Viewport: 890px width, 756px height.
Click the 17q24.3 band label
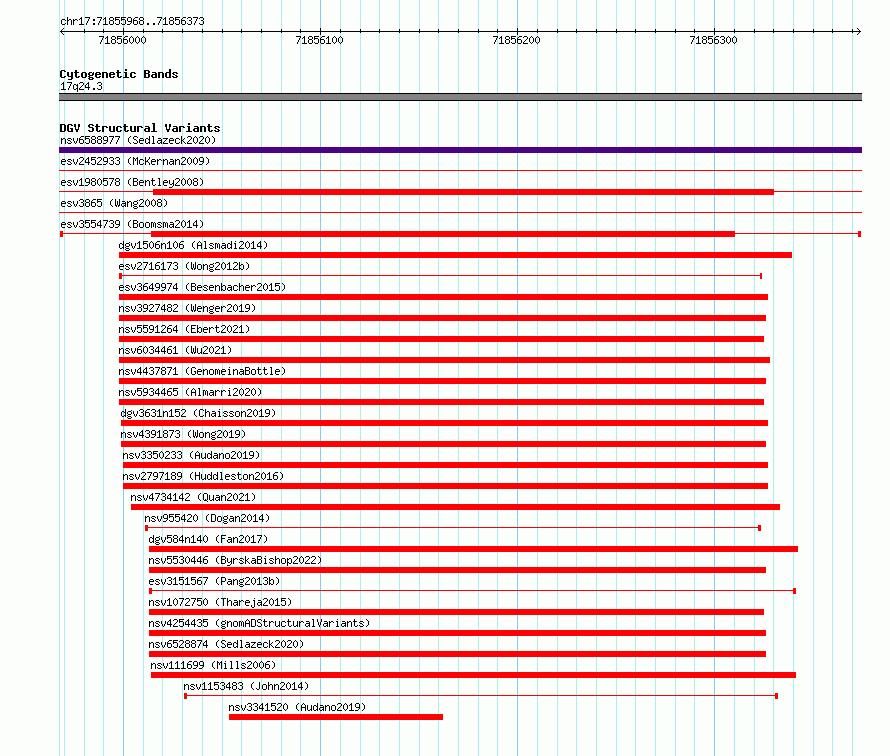pos(81,86)
